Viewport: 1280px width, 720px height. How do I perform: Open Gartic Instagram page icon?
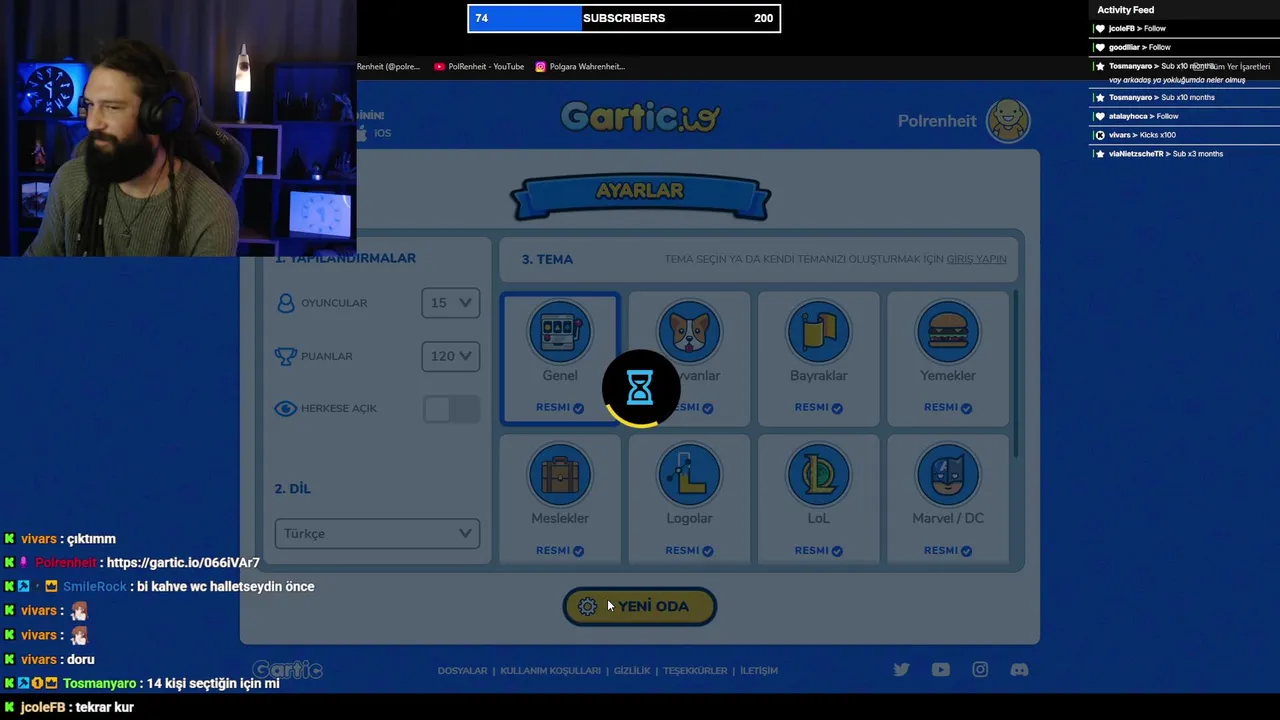[980, 670]
